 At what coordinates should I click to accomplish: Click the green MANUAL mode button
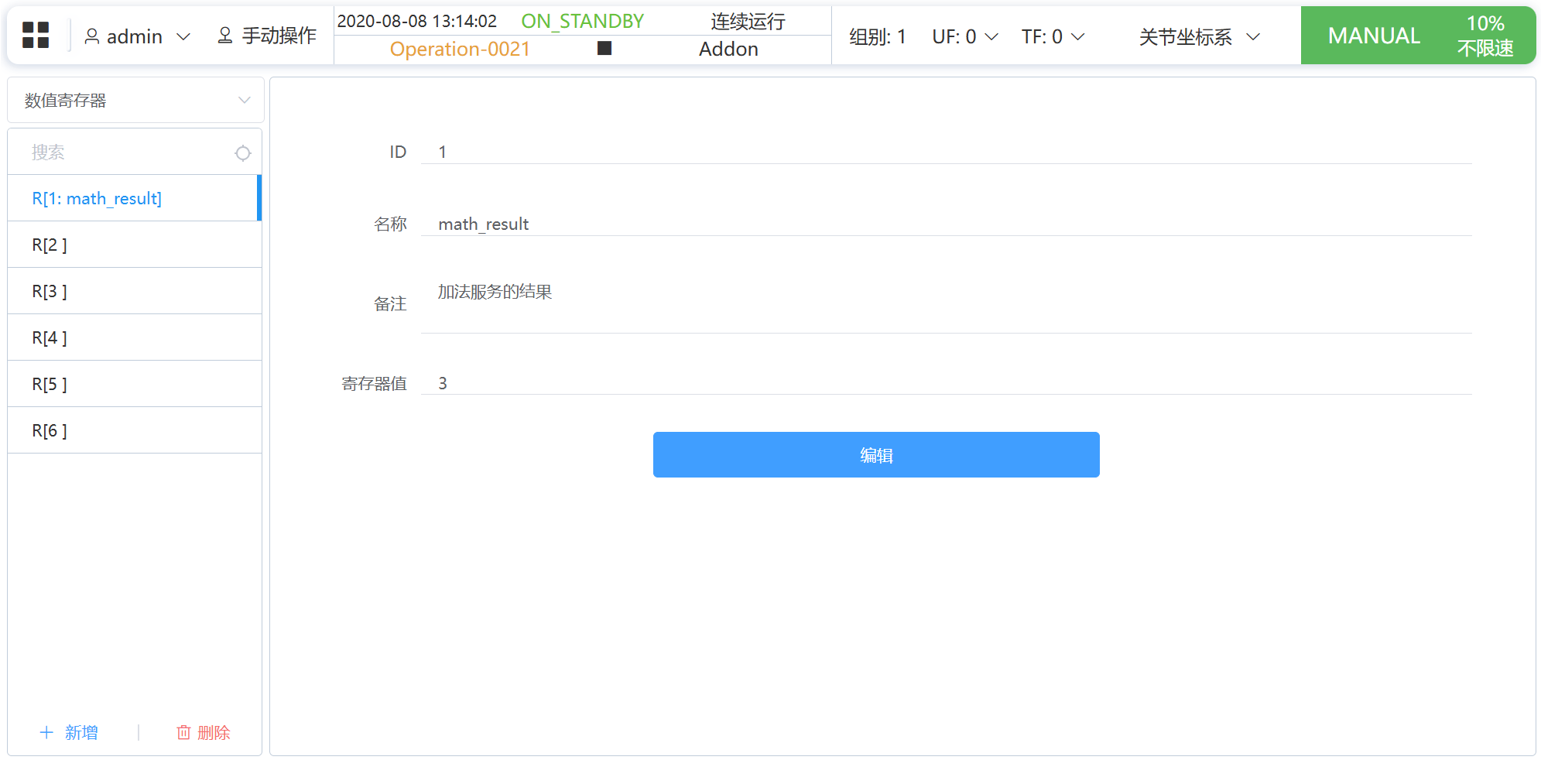[1374, 36]
